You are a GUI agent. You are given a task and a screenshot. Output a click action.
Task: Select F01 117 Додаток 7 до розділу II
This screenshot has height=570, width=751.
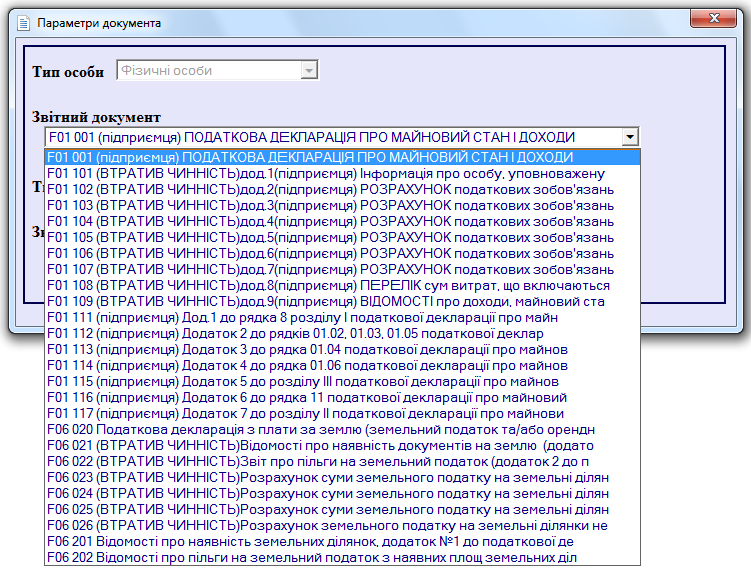pos(304,413)
